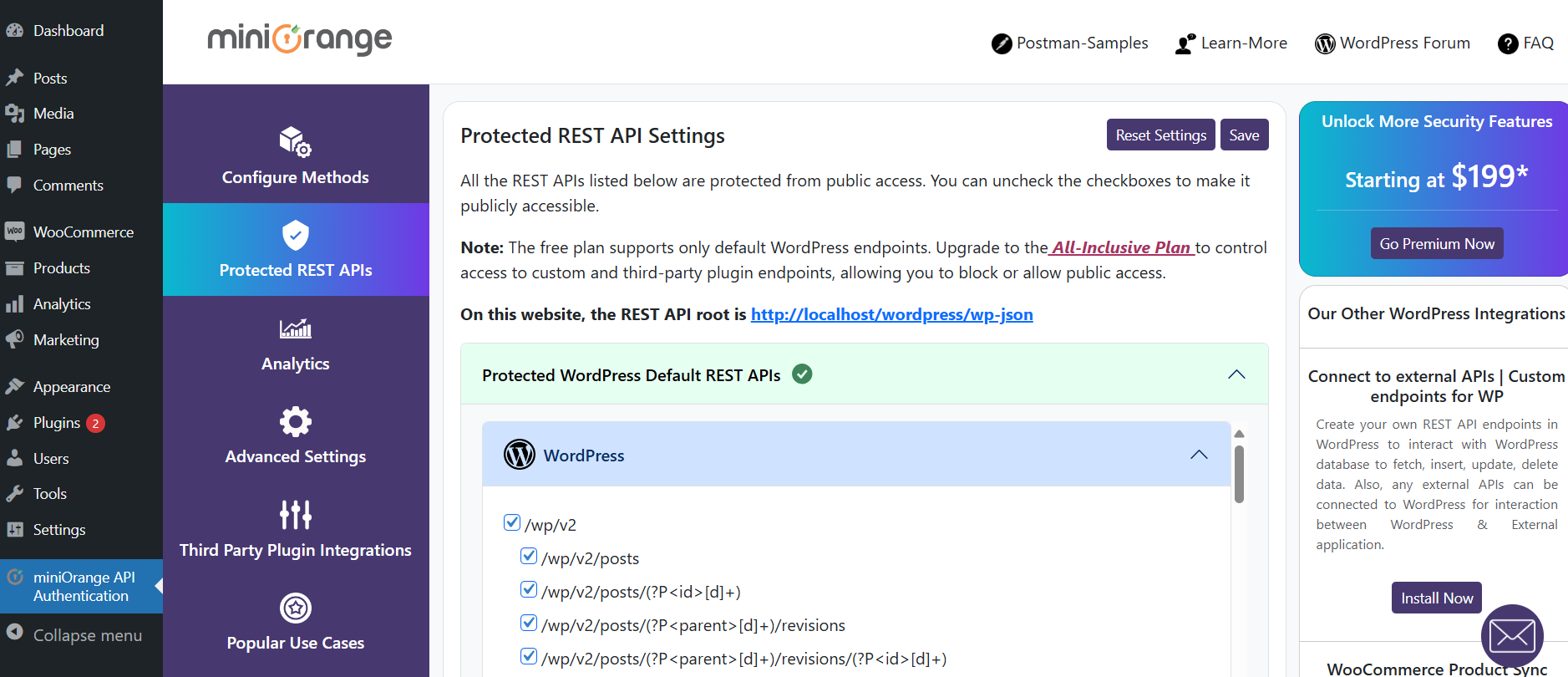Click the FAQ question mark icon
1568x677 pixels.
point(1508,43)
